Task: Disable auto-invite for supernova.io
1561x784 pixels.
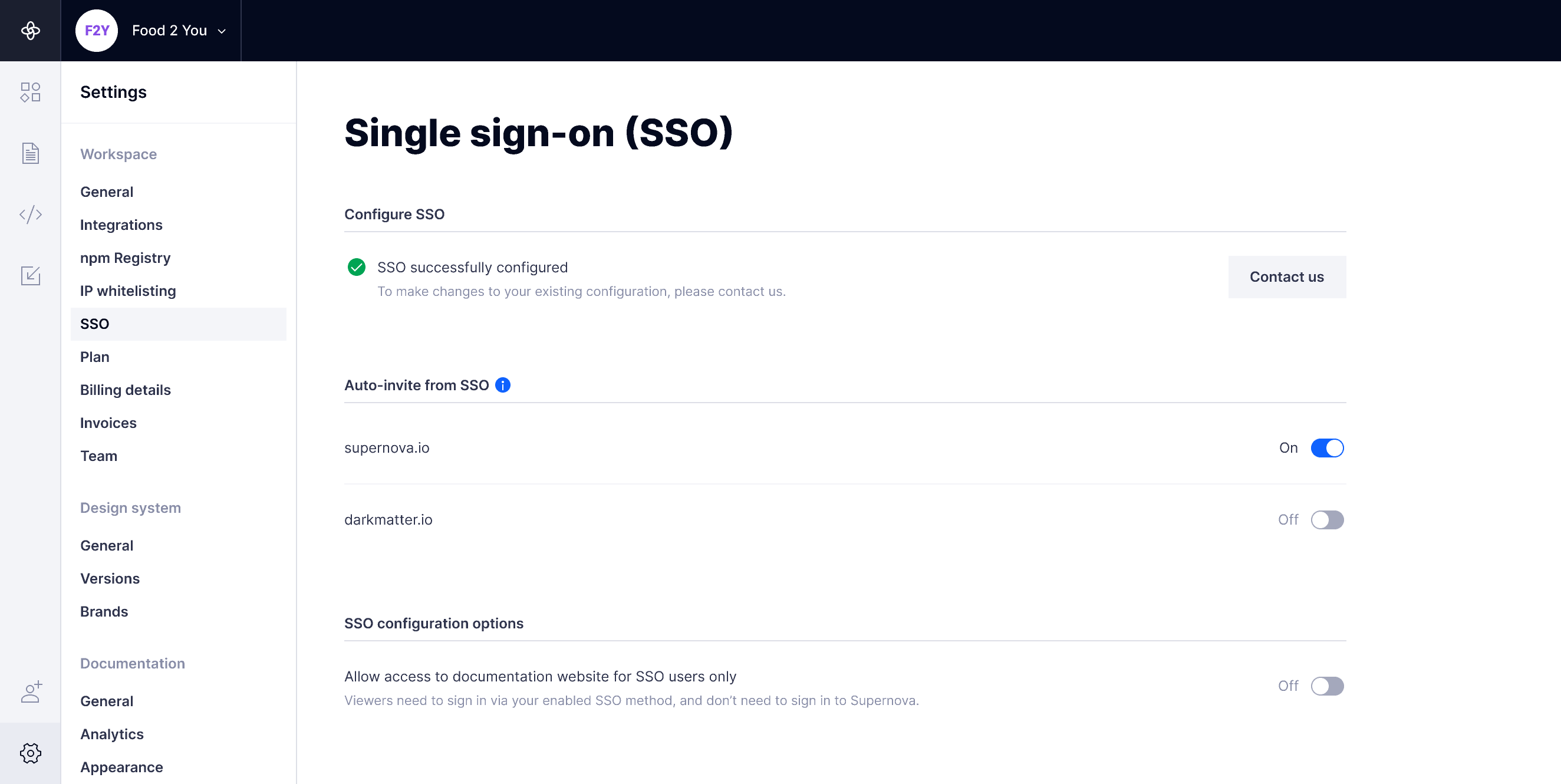Action: pyautogui.click(x=1327, y=448)
